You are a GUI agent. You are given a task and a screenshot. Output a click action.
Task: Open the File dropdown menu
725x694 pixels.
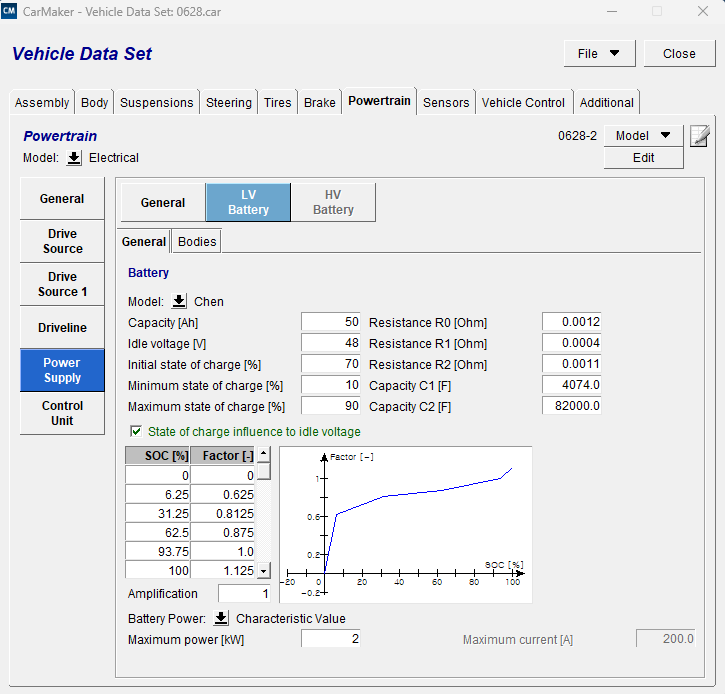click(x=599, y=54)
